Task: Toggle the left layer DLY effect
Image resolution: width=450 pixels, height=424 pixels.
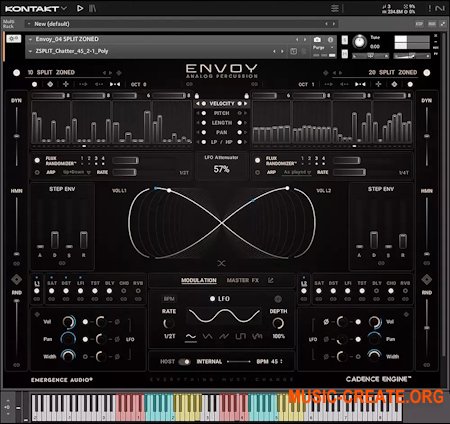Action: pyautogui.click(x=109, y=291)
